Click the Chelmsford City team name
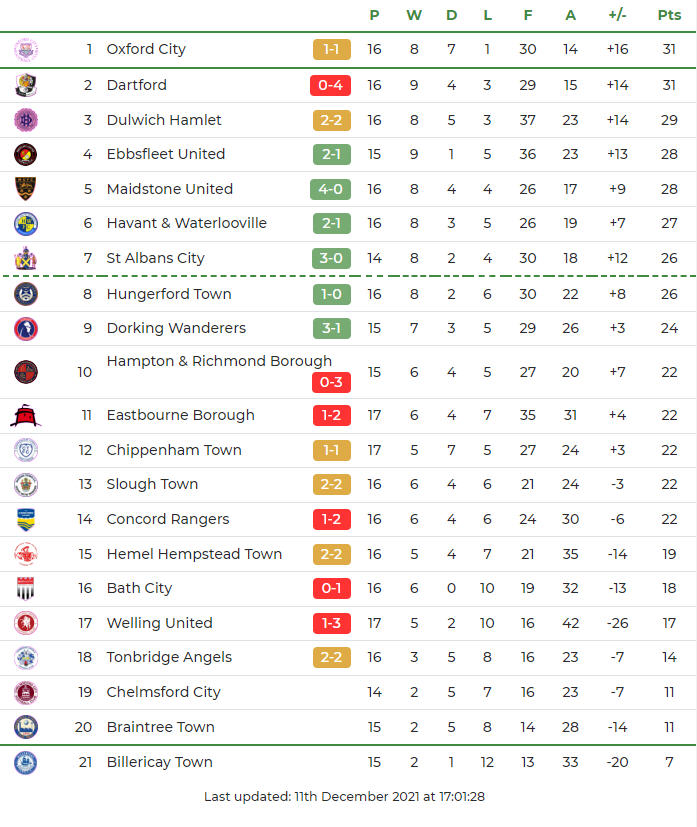 [x=163, y=692]
